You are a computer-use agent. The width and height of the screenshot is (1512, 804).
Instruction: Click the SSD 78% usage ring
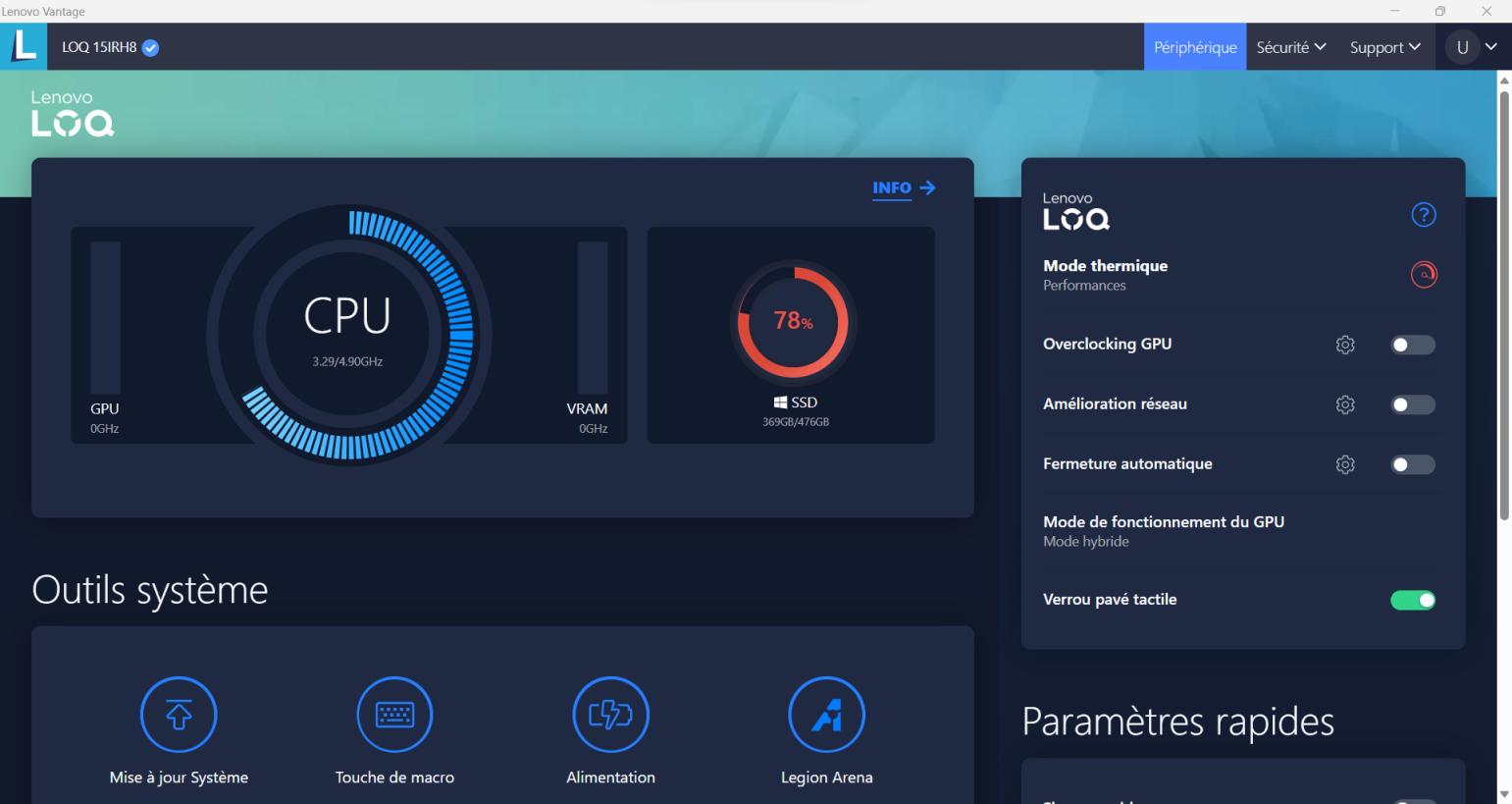pyautogui.click(x=793, y=321)
